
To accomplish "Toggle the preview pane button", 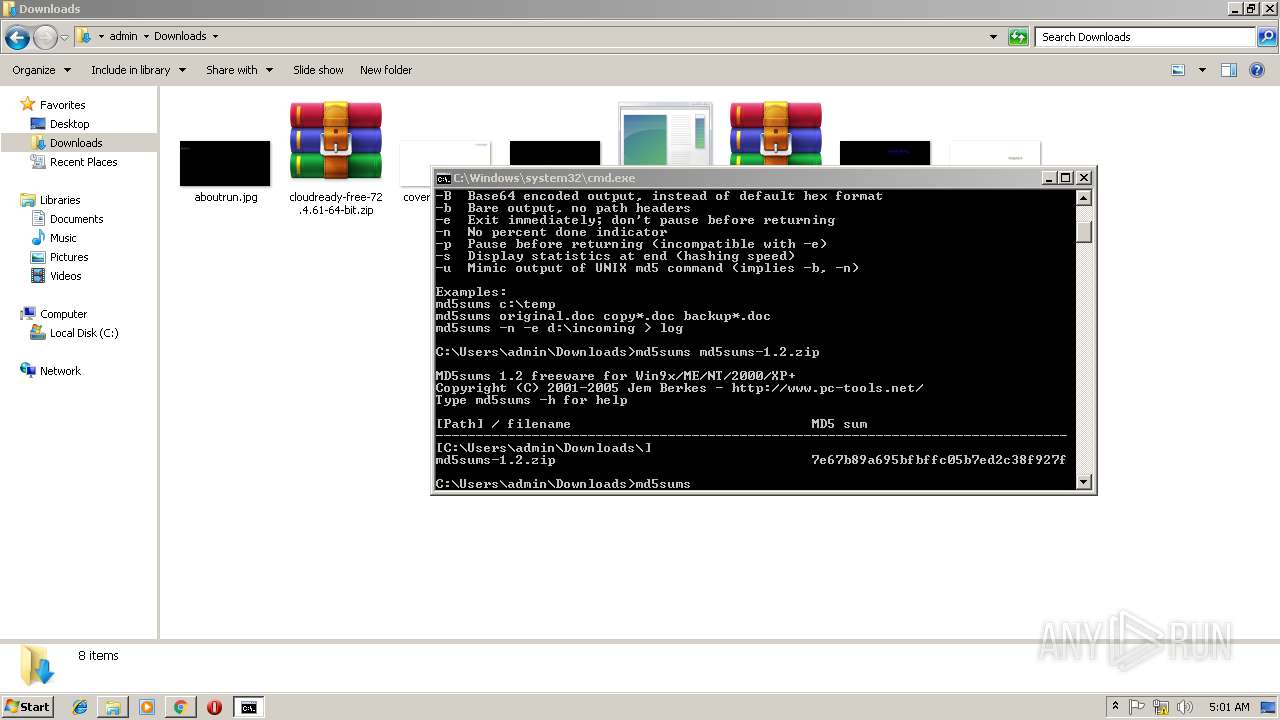I will (x=1229, y=70).
